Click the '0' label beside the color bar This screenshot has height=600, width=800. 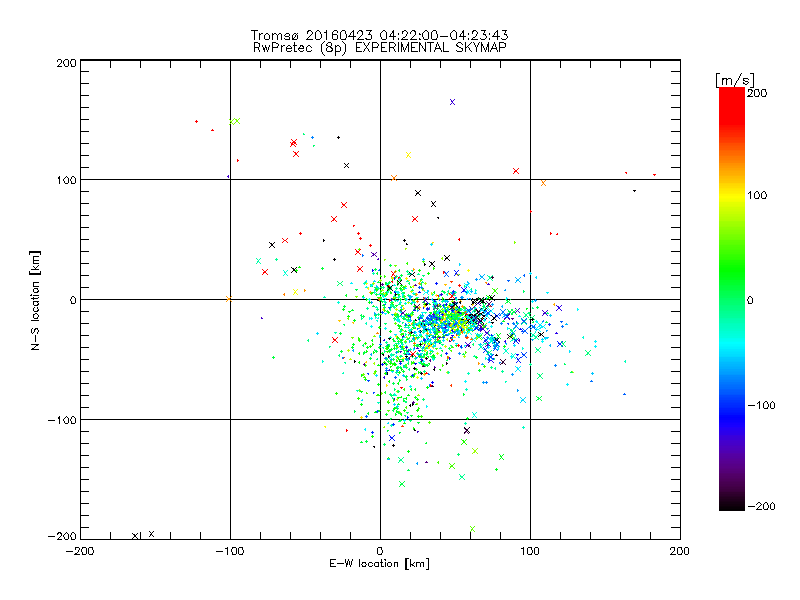tap(750, 300)
